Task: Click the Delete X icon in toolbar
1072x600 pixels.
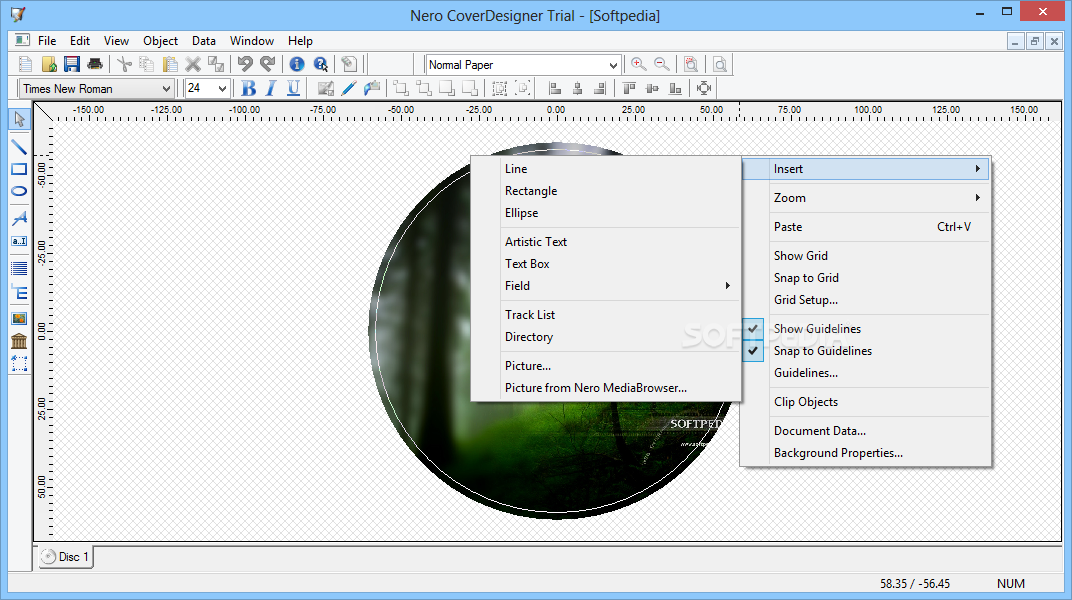Action: click(x=193, y=64)
